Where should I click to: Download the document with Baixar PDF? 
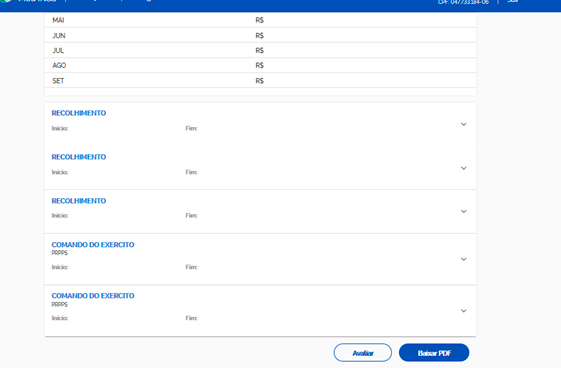pos(434,353)
